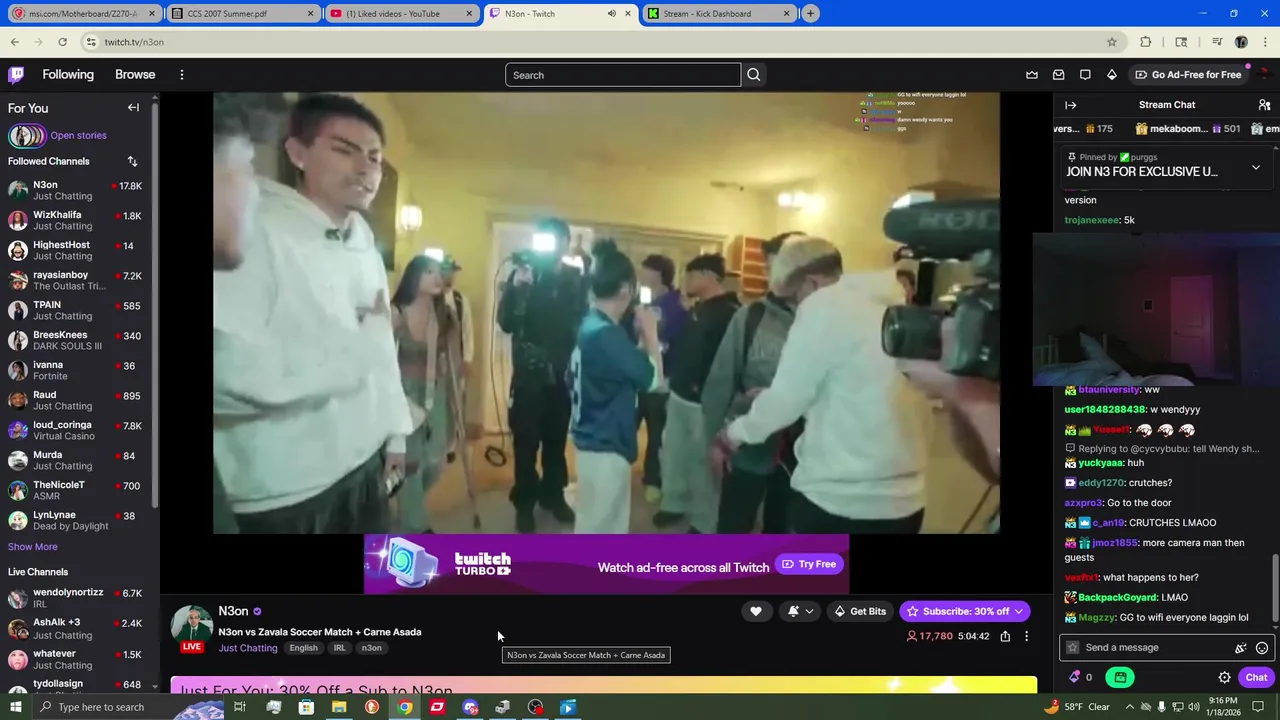Open stories link in sidebar
This screenshot has height=720, width=1280.
78,136
